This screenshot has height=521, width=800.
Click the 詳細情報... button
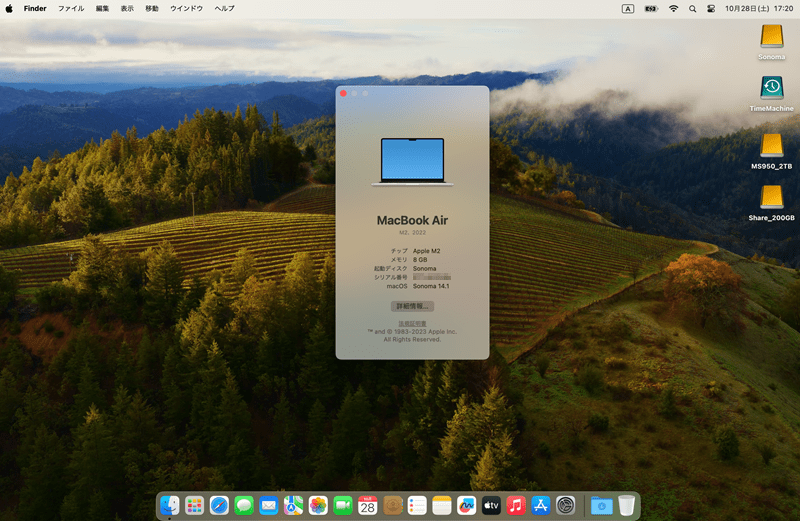coord(412,306)
